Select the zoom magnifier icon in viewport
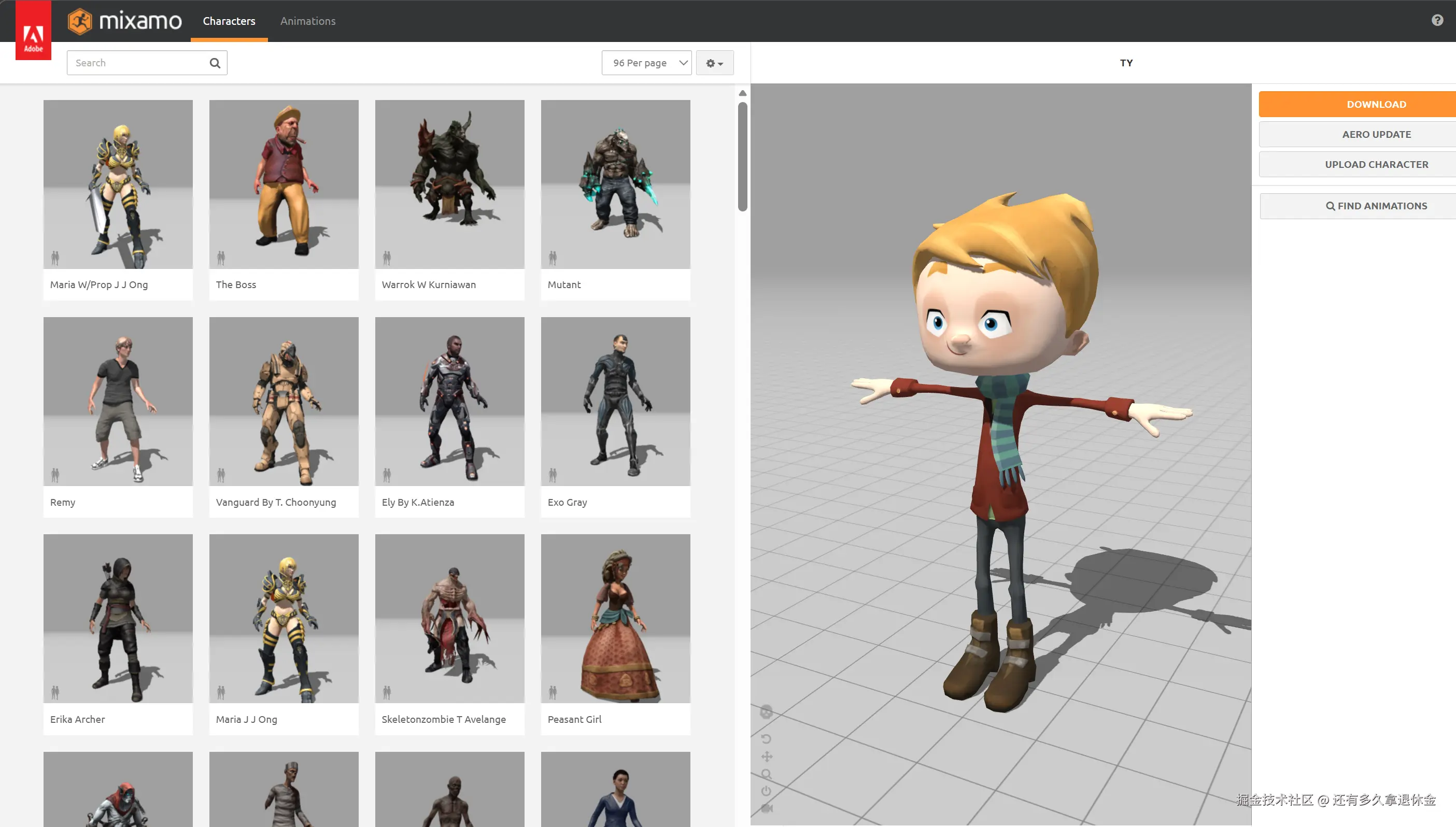1456x827 pixels. point(766,774)
